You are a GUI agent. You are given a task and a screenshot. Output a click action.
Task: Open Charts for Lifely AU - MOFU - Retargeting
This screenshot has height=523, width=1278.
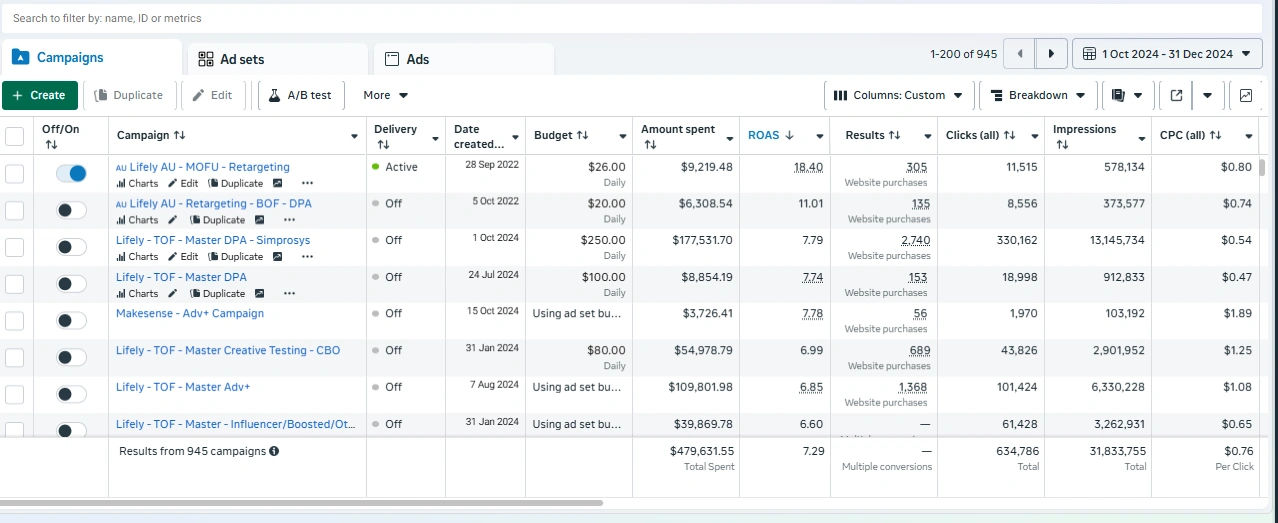point(137,184)
